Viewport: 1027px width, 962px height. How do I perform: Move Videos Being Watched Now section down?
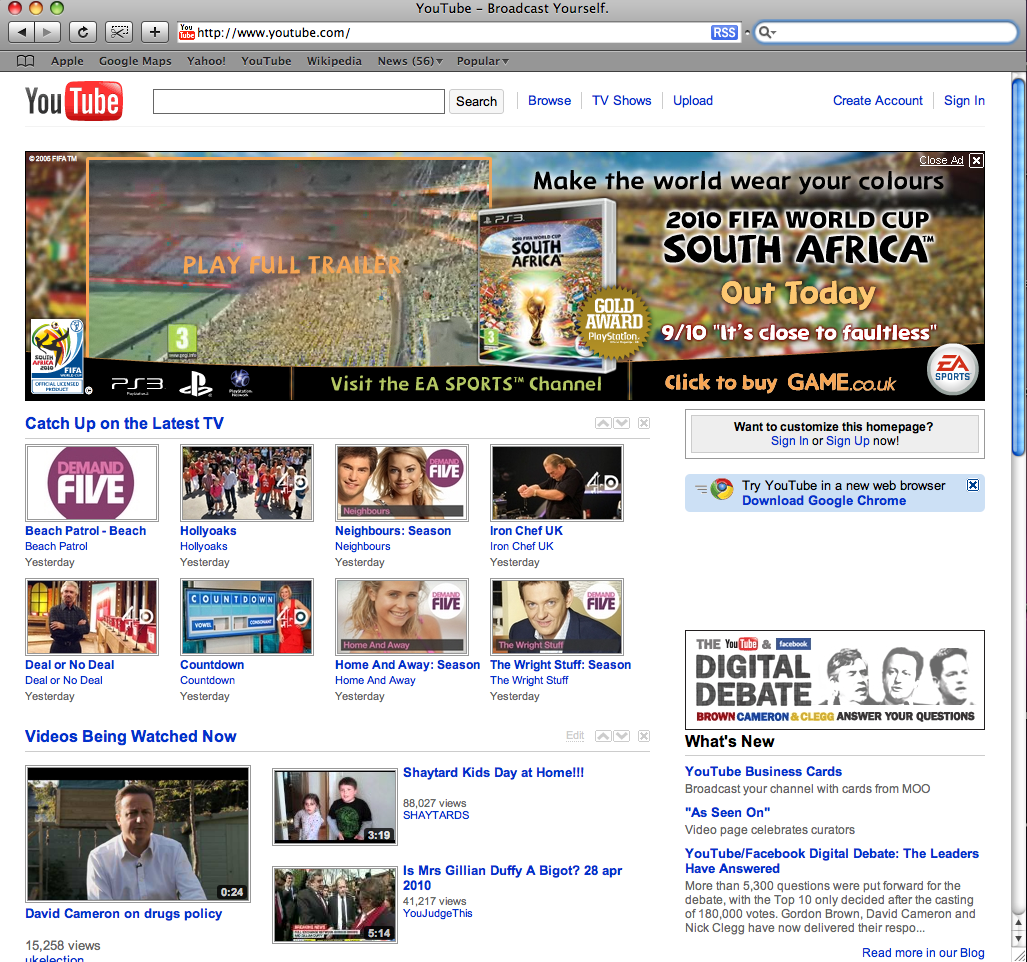[622, 736]
